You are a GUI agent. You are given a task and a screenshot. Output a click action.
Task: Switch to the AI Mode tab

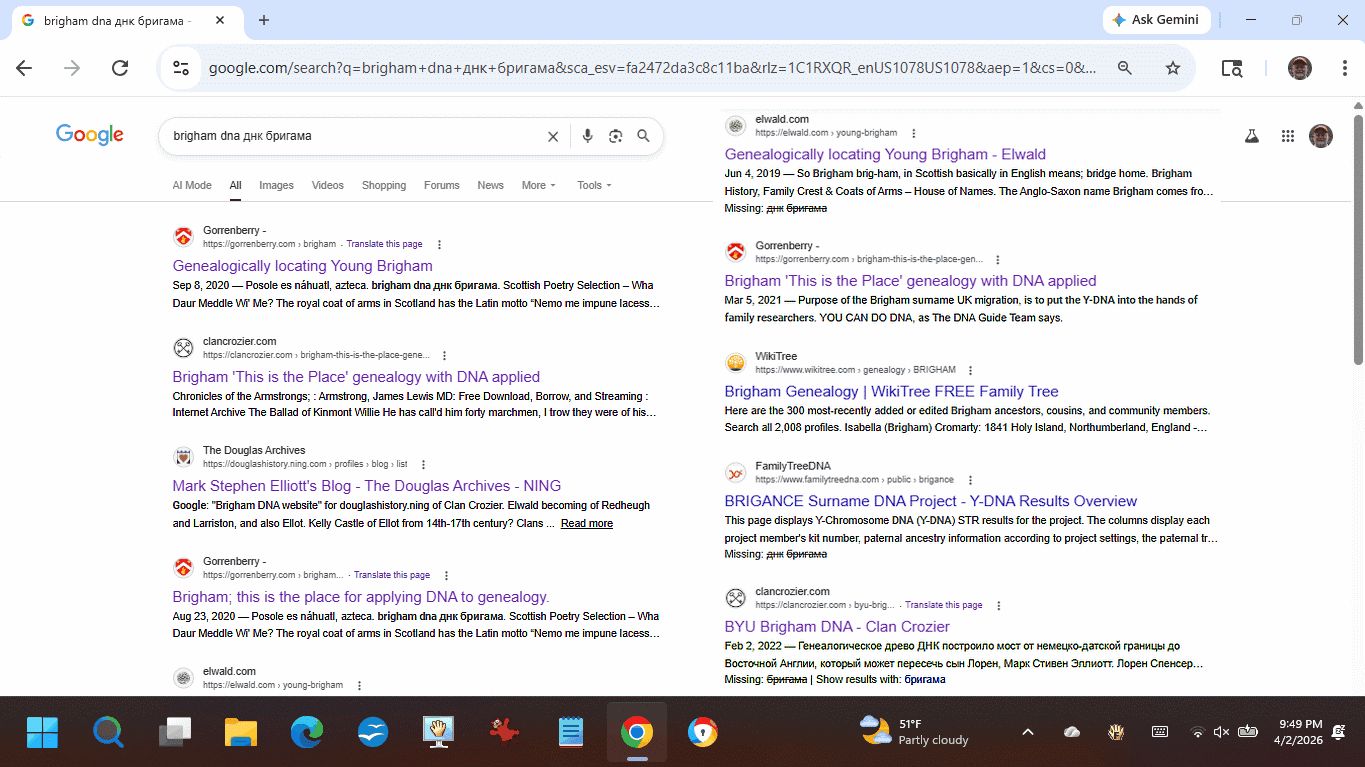[192, 185]
